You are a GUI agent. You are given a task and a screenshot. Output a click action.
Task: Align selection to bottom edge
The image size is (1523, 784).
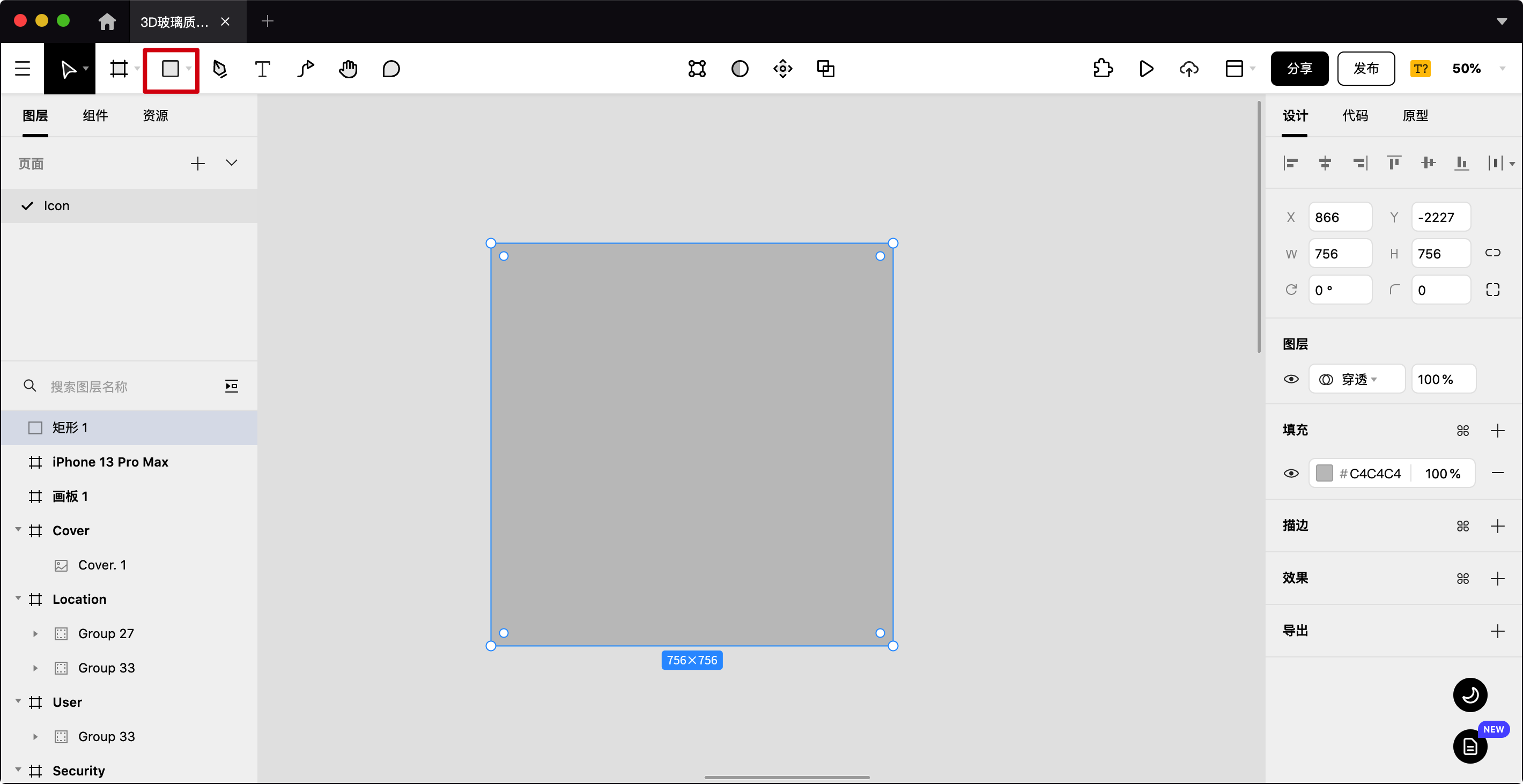[x=1462, y=162]
